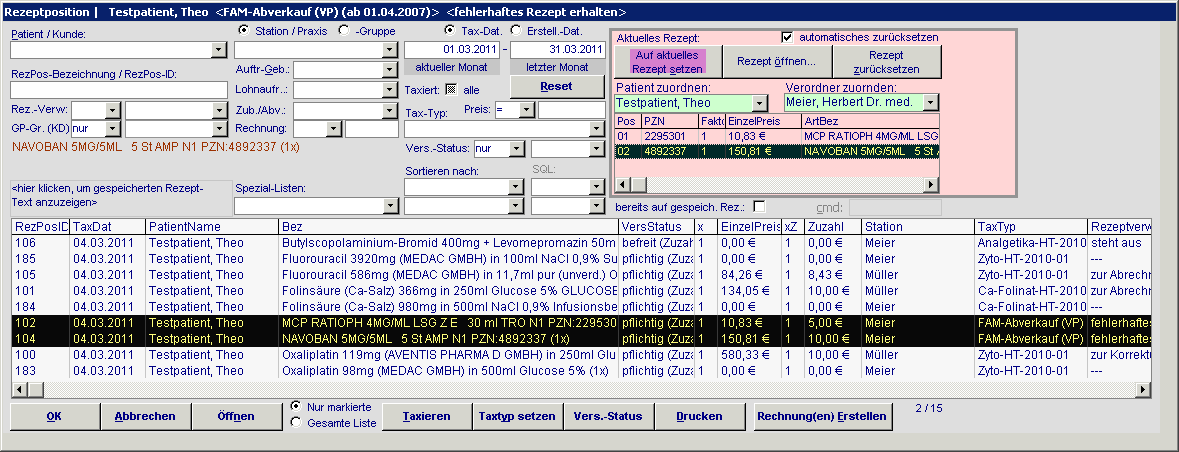Expand the Patient zuordnen dropdown
Viewport: 1179px width, 452px height.
pyautogui.click(x=759, y=102)
